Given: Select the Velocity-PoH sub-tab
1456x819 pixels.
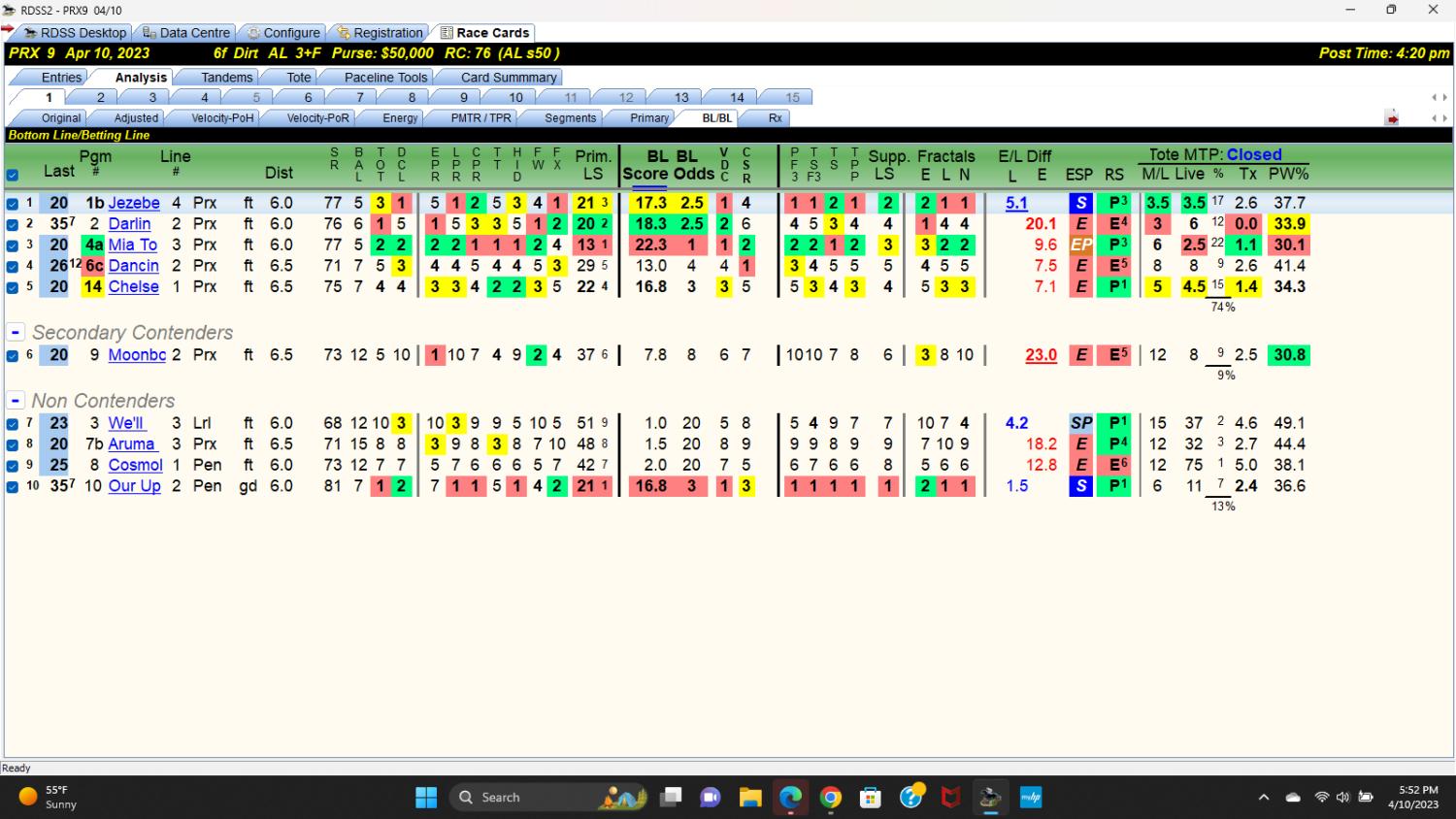Looking at the screenshot, I should [x=222, y=118].
